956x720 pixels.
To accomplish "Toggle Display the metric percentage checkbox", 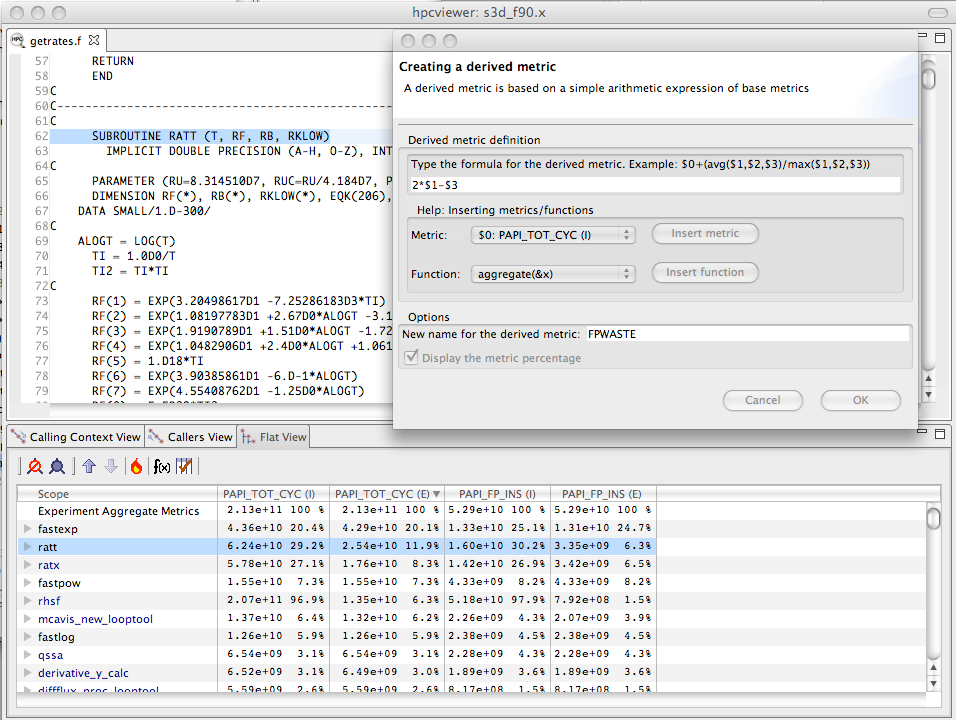I will (410, 358).
